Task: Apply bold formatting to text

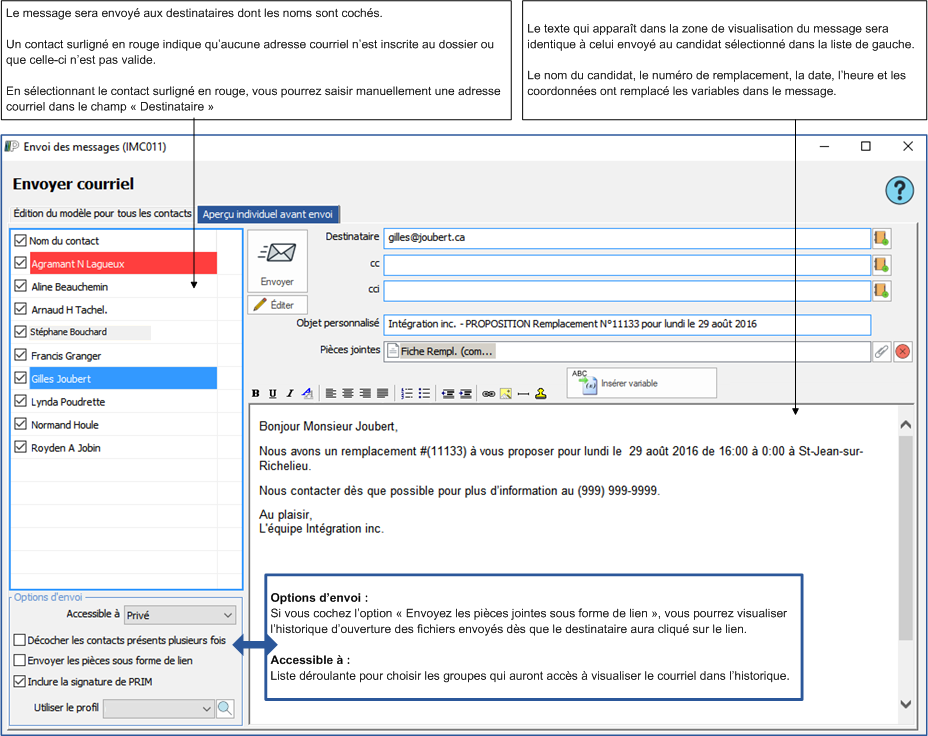Action: click(x=256, y=393)
